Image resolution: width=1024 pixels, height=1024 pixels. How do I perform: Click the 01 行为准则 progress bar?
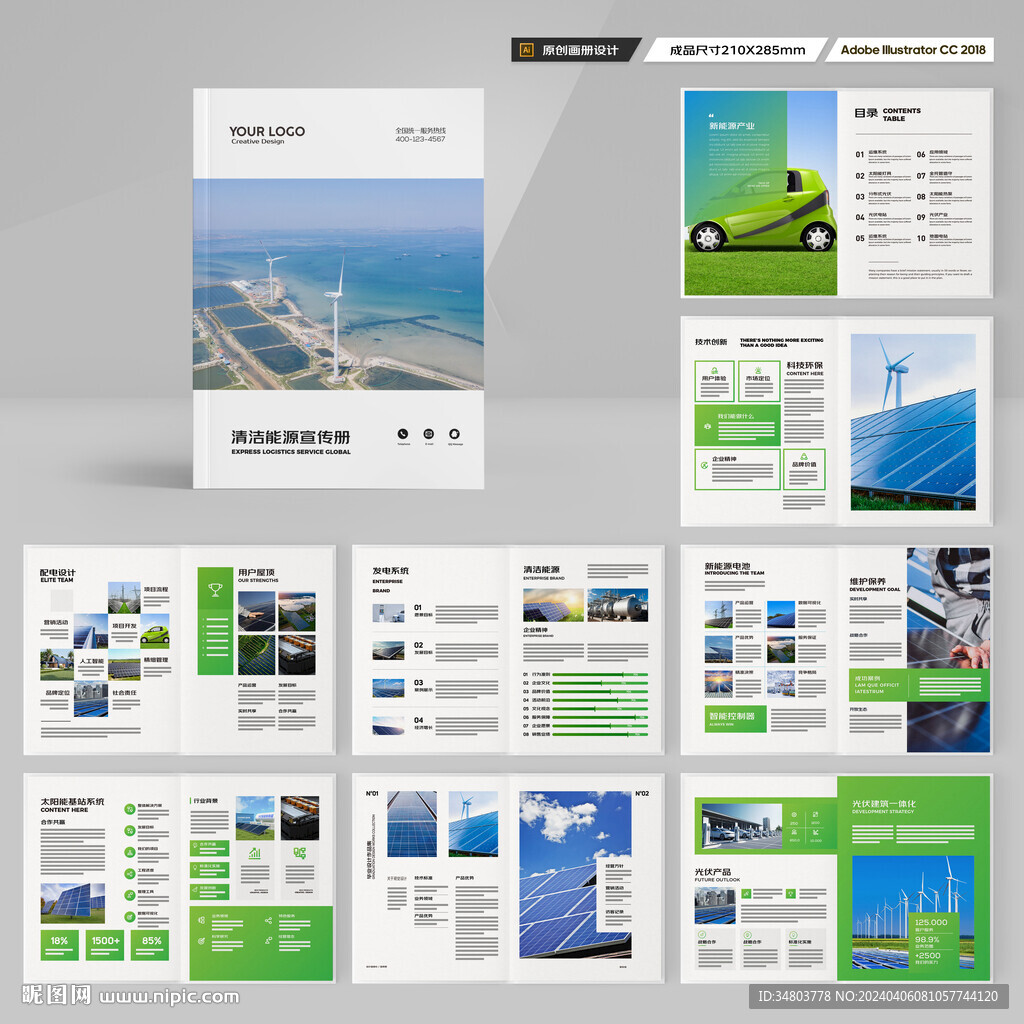600,674
